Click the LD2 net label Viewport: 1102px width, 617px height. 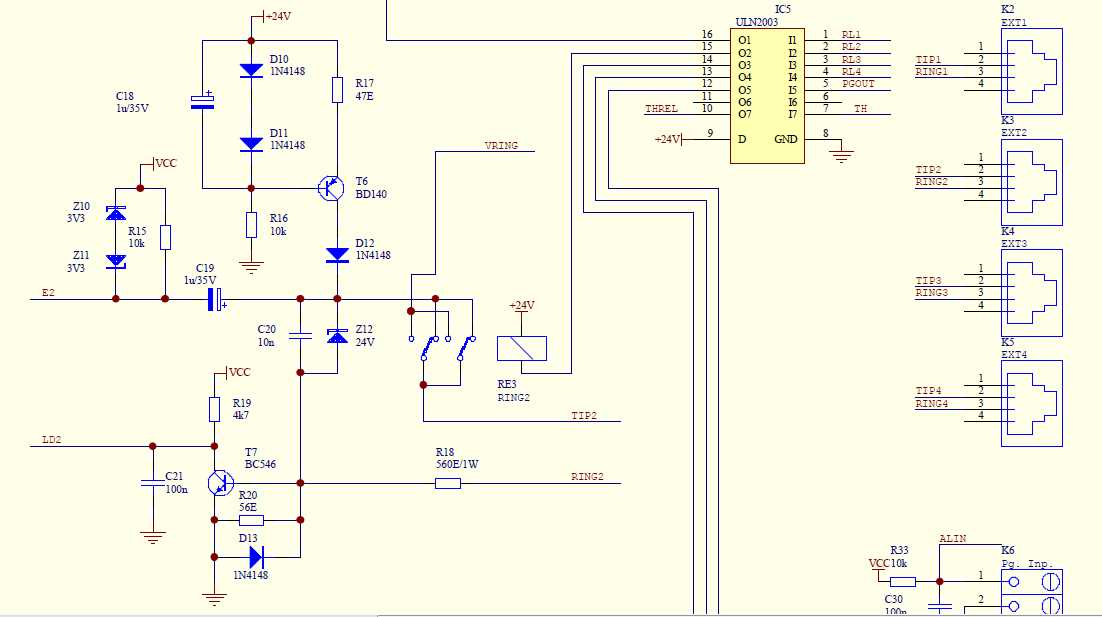(51, 439)
